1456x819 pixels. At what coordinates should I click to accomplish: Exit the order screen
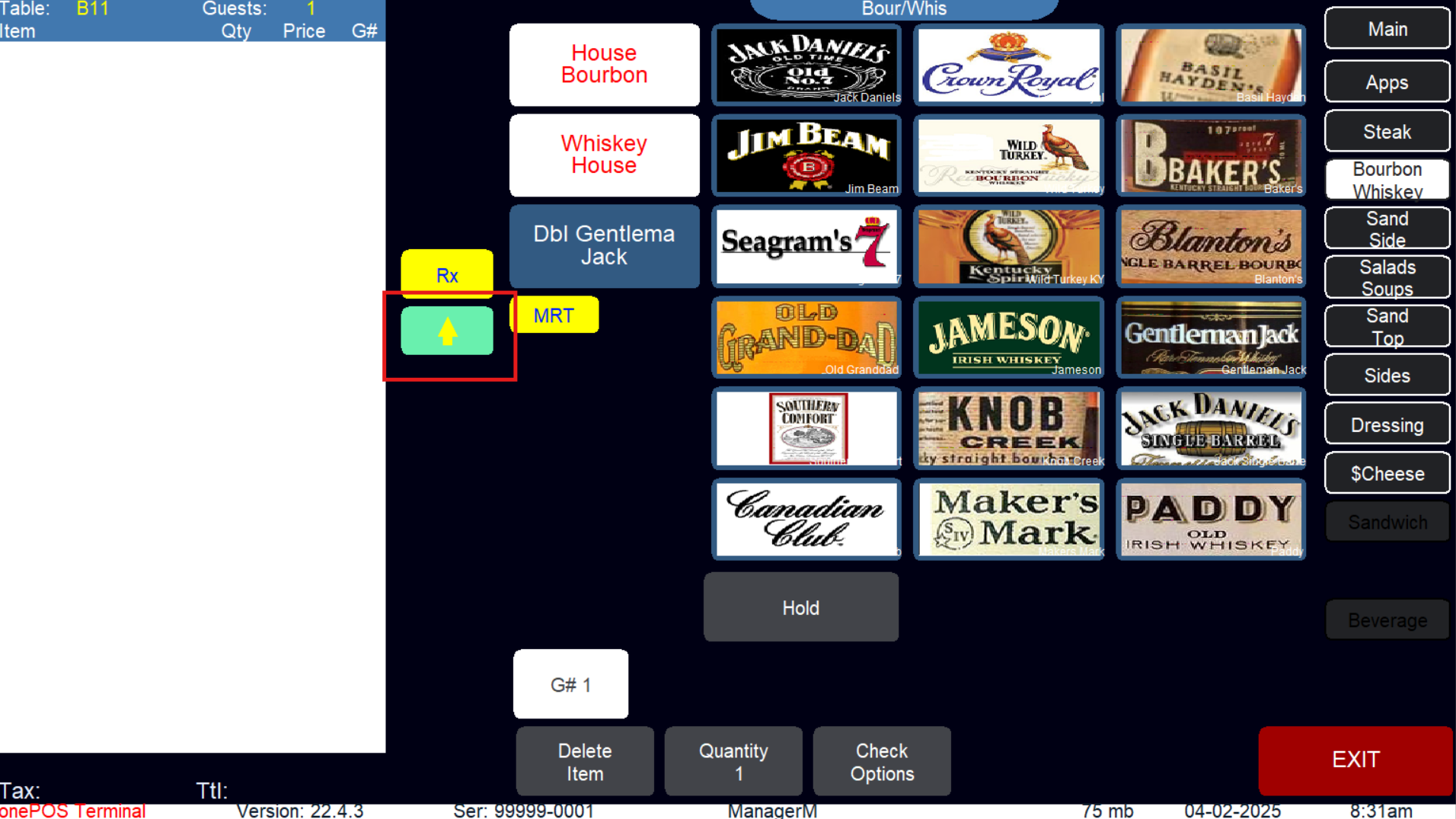[x=1355, y=760]
